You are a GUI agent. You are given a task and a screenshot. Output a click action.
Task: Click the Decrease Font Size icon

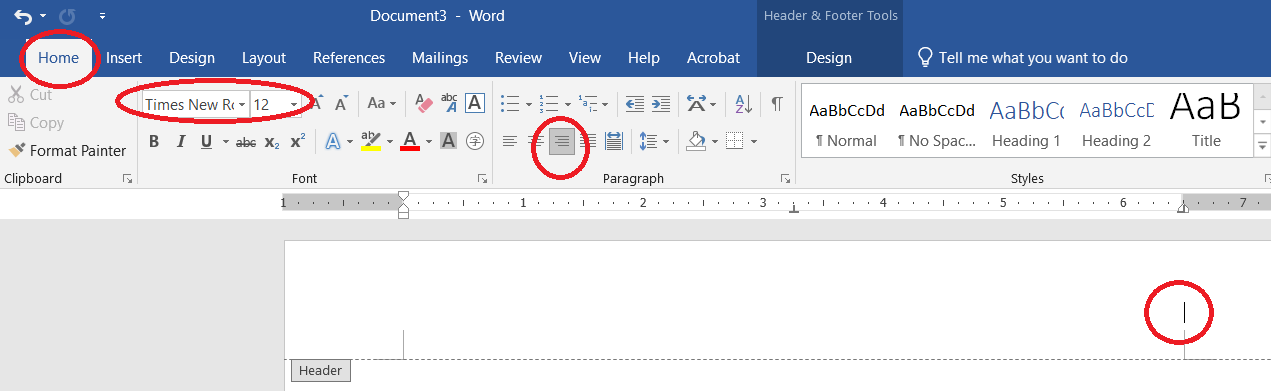[x=341, y=104]
